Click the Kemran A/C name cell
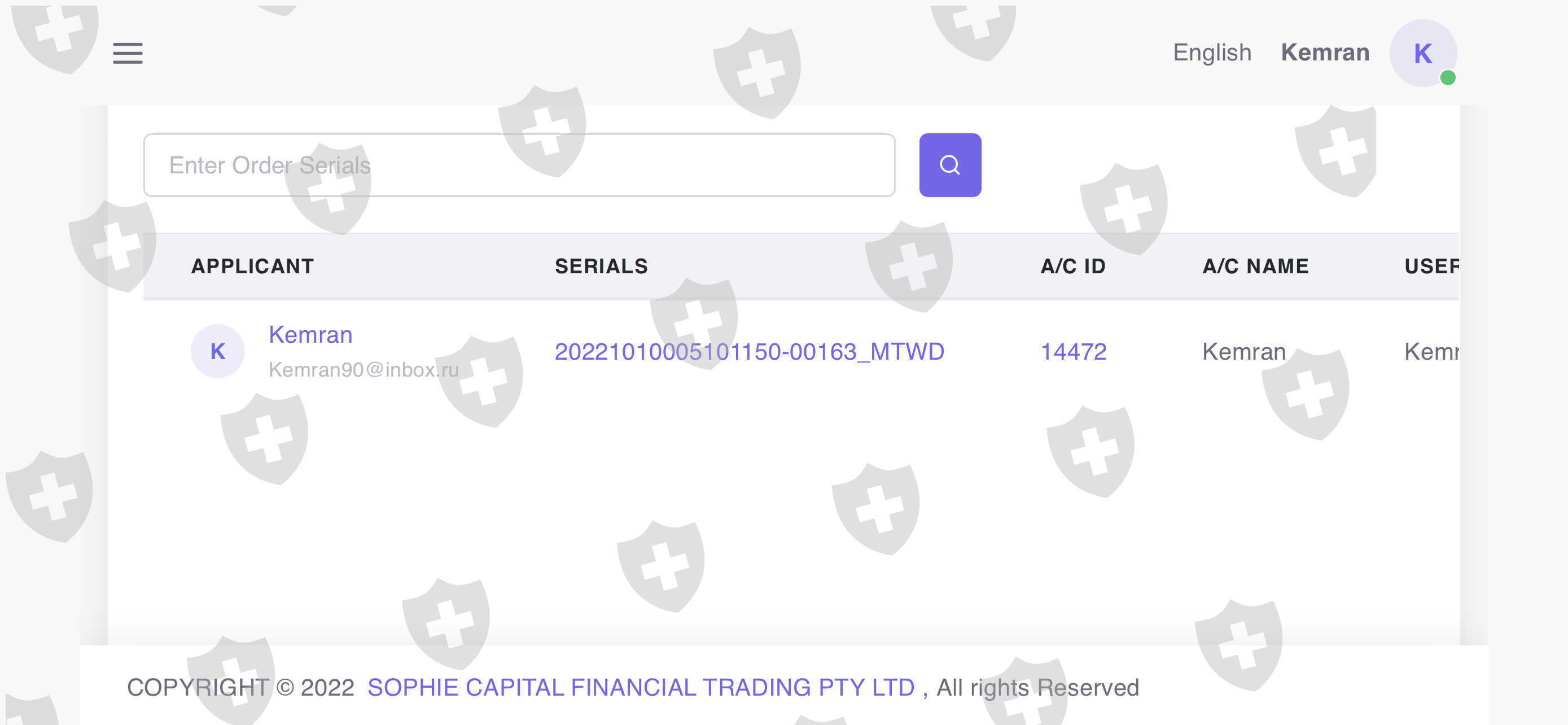1568x725 pixels. point(1243,351)
